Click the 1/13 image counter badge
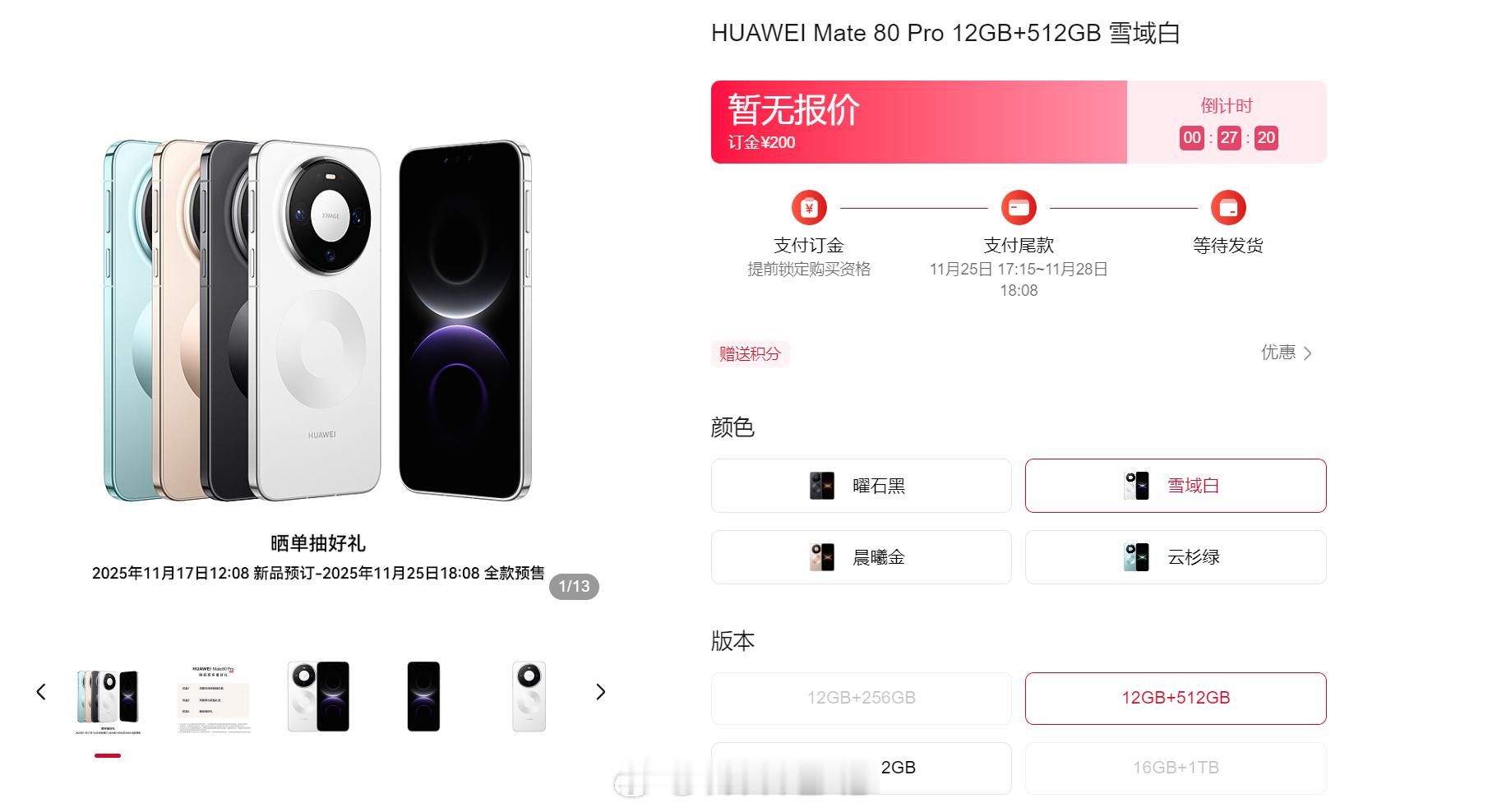Image resolution: width=1488 pixels, height=812 pixels. pos(574,587)
